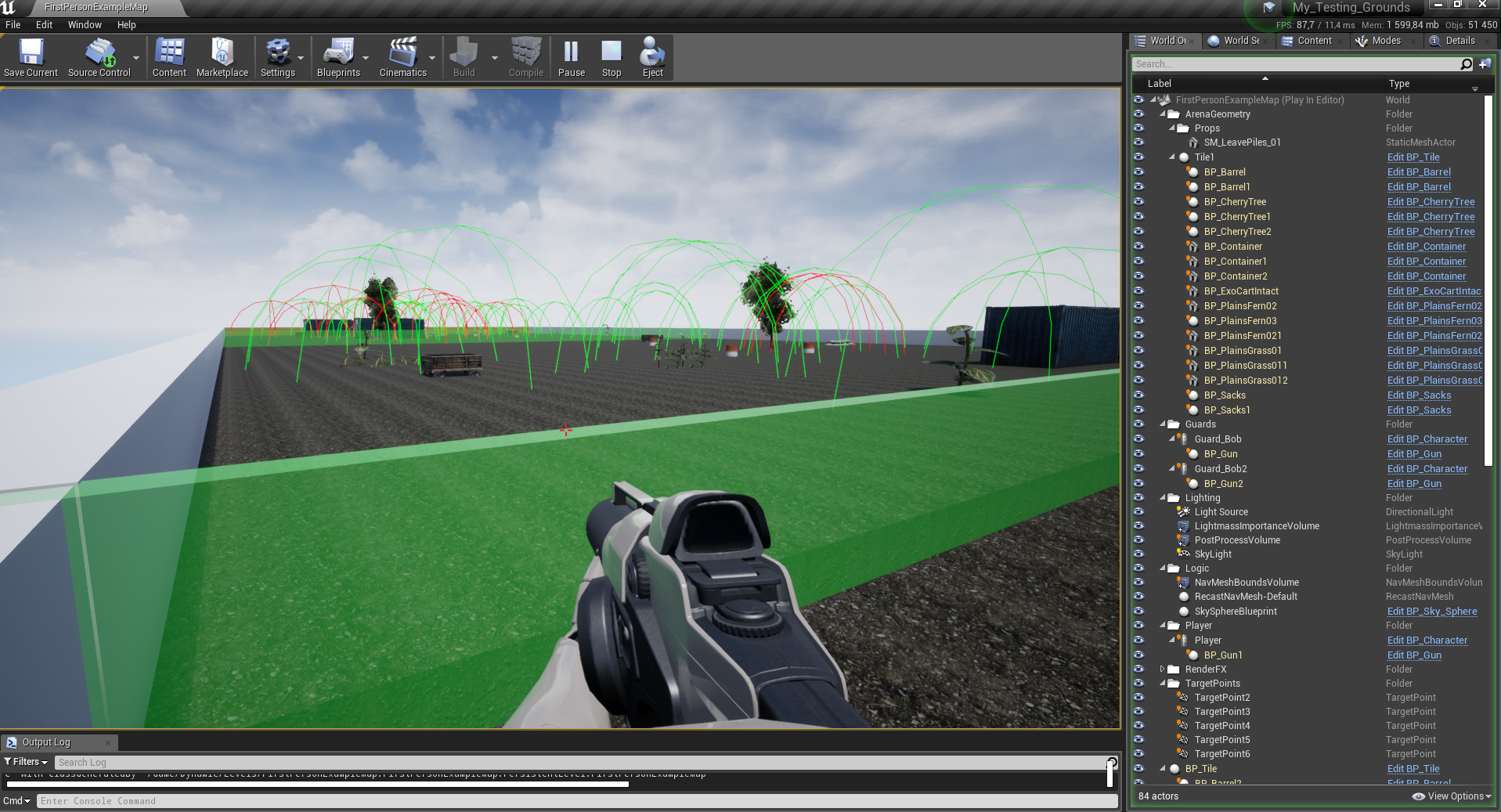Click the Compile toolbar icon
1501x812 pixels.
click(x=525, y=52)
